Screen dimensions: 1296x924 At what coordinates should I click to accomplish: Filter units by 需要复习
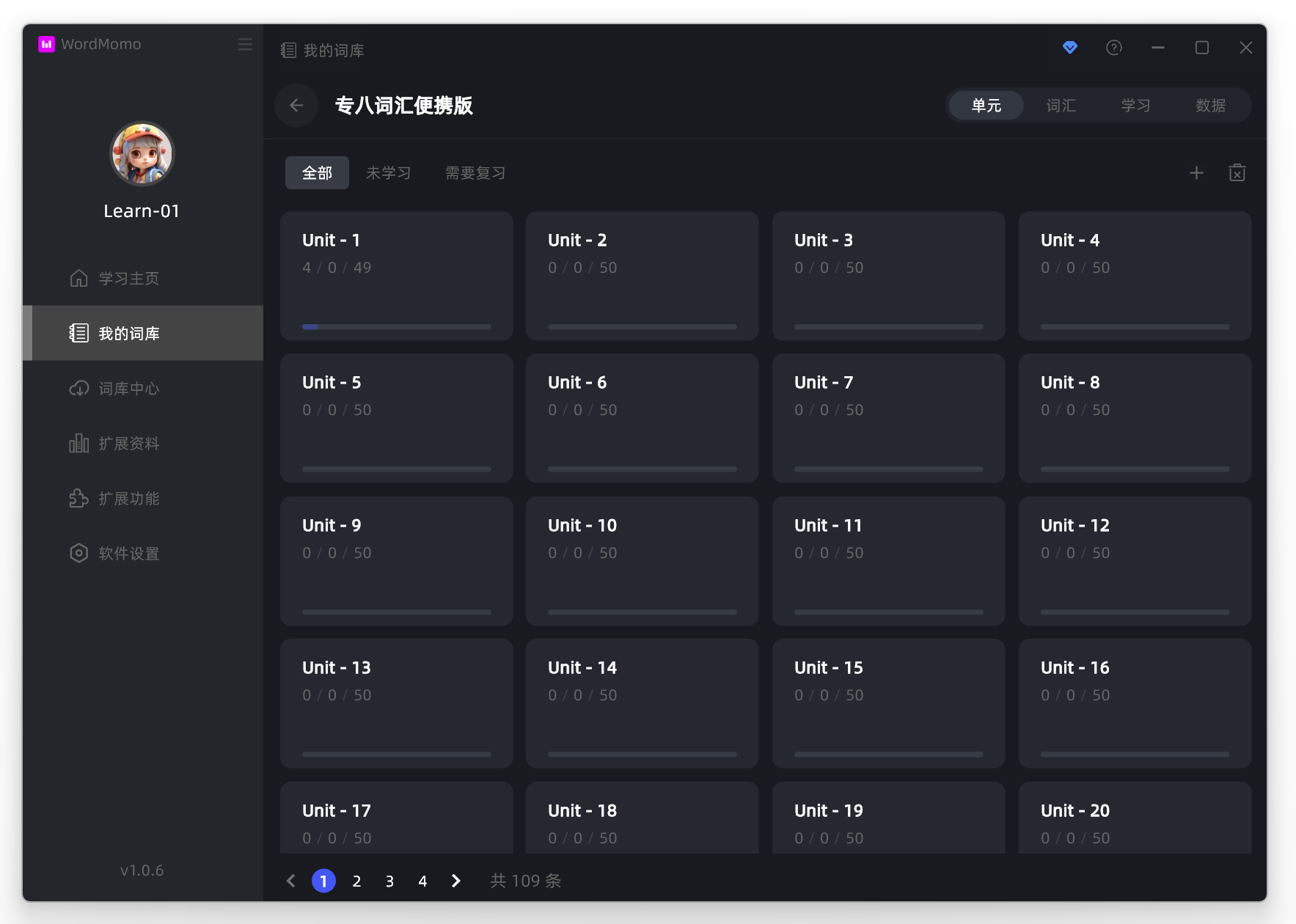click(x=475, y=173)
